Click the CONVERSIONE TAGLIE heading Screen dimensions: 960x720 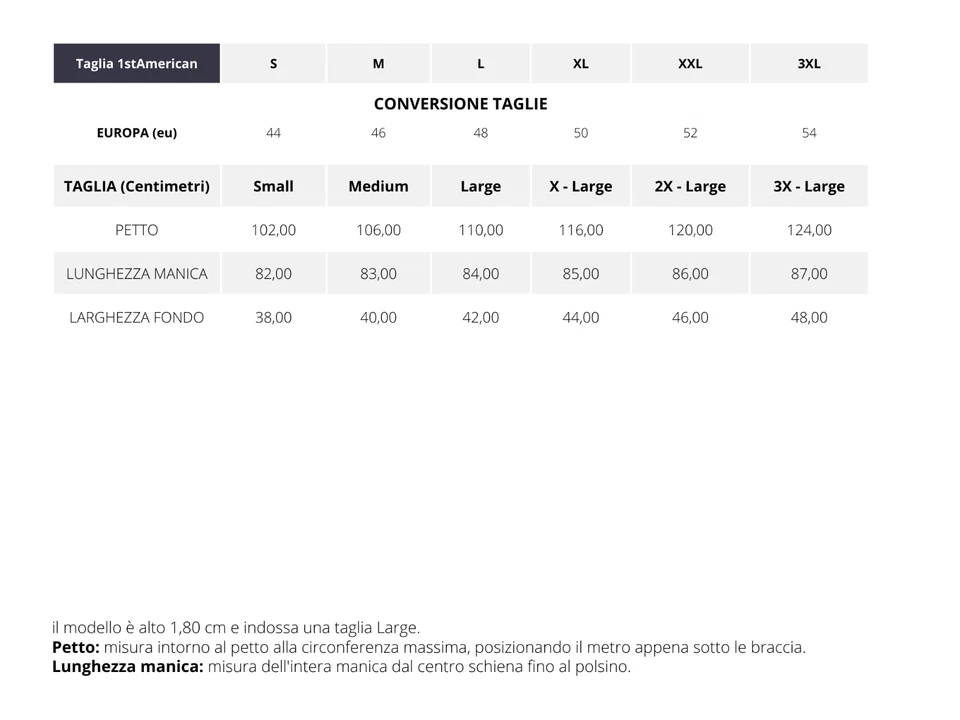pos(461,104)
